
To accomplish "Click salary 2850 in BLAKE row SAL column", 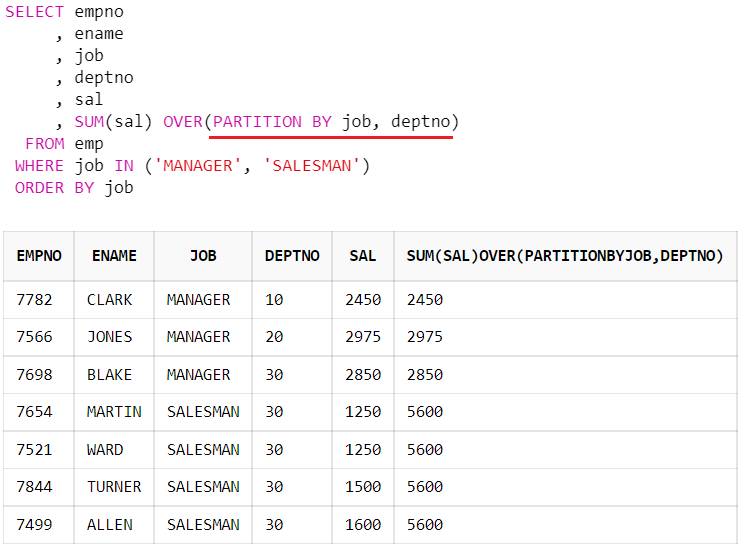I will pos(363,375).
